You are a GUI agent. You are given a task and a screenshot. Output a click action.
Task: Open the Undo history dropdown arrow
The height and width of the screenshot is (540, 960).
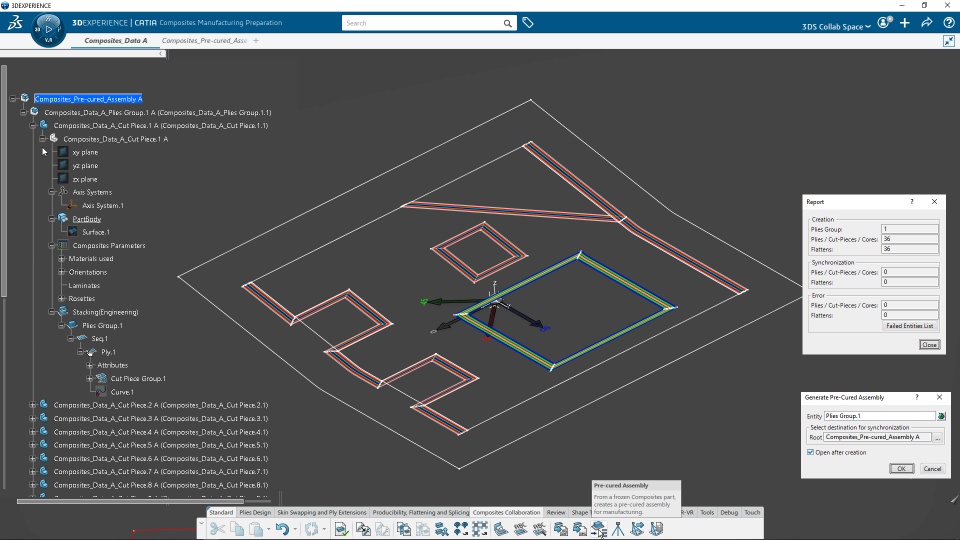pyautogui.click(x=294, y=529)
